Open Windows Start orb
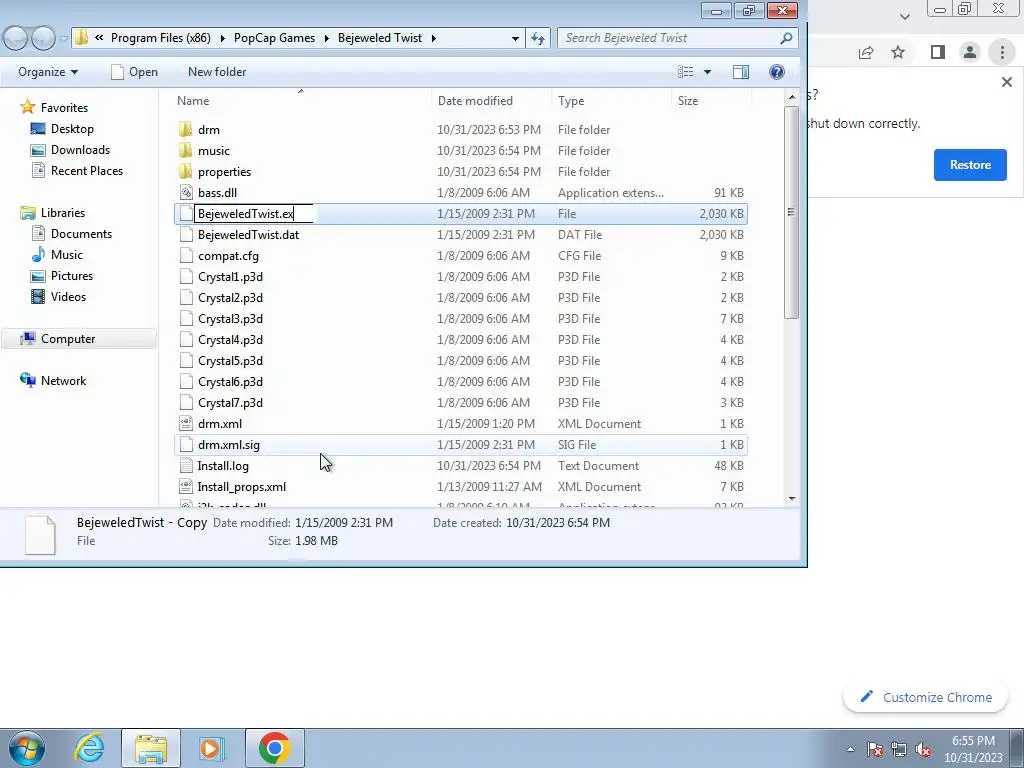Viewport: 1024px width, 768px height. click(x=26, y=748)
